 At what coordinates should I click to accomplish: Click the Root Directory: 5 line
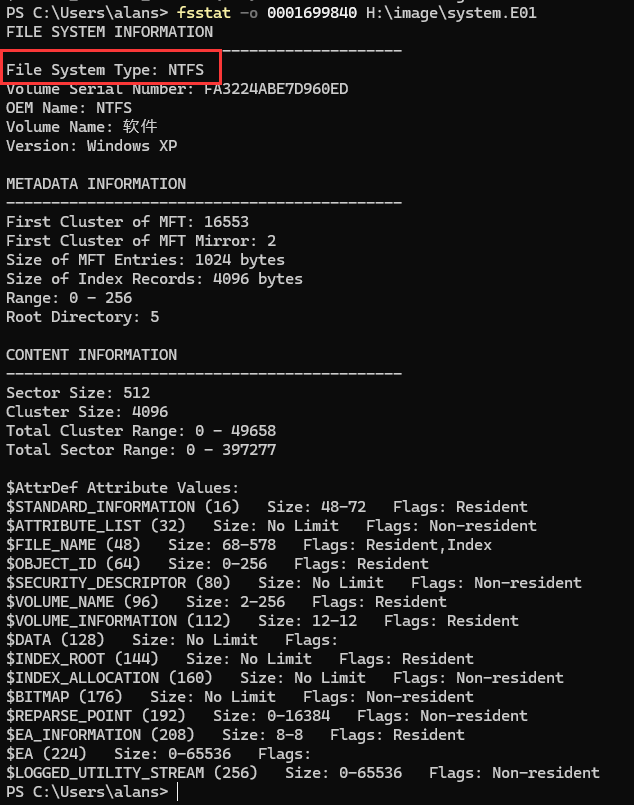(x=82, y=317)
